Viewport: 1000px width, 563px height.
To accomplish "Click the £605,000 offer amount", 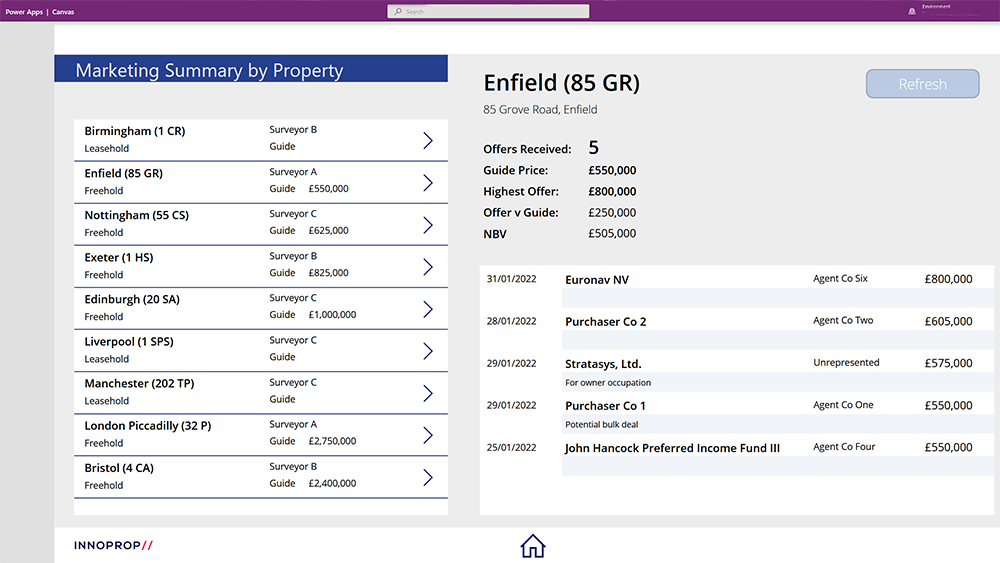I will click(x=948, y=321).
